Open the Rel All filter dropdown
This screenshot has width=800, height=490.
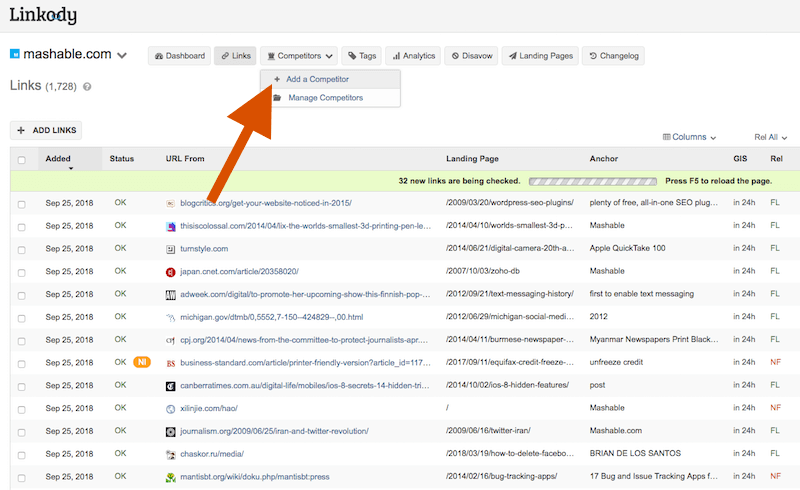770,137
